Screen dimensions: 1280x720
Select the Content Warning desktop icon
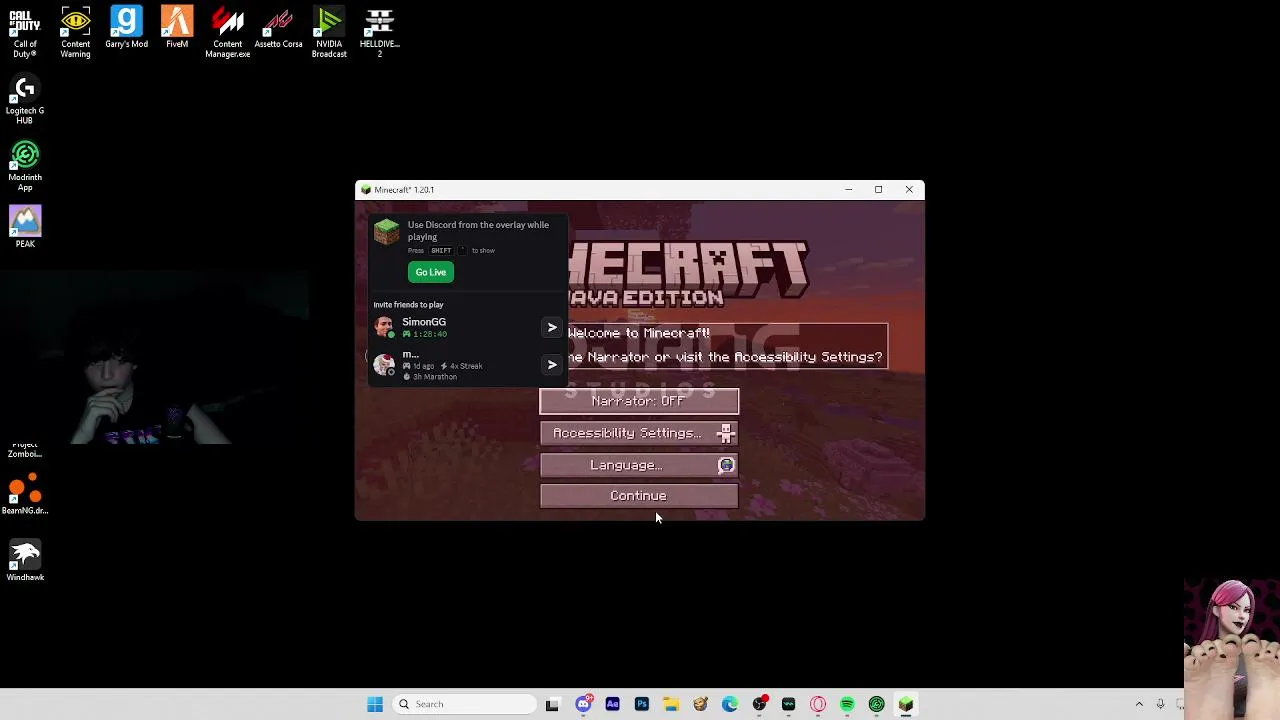pos(75,33)
